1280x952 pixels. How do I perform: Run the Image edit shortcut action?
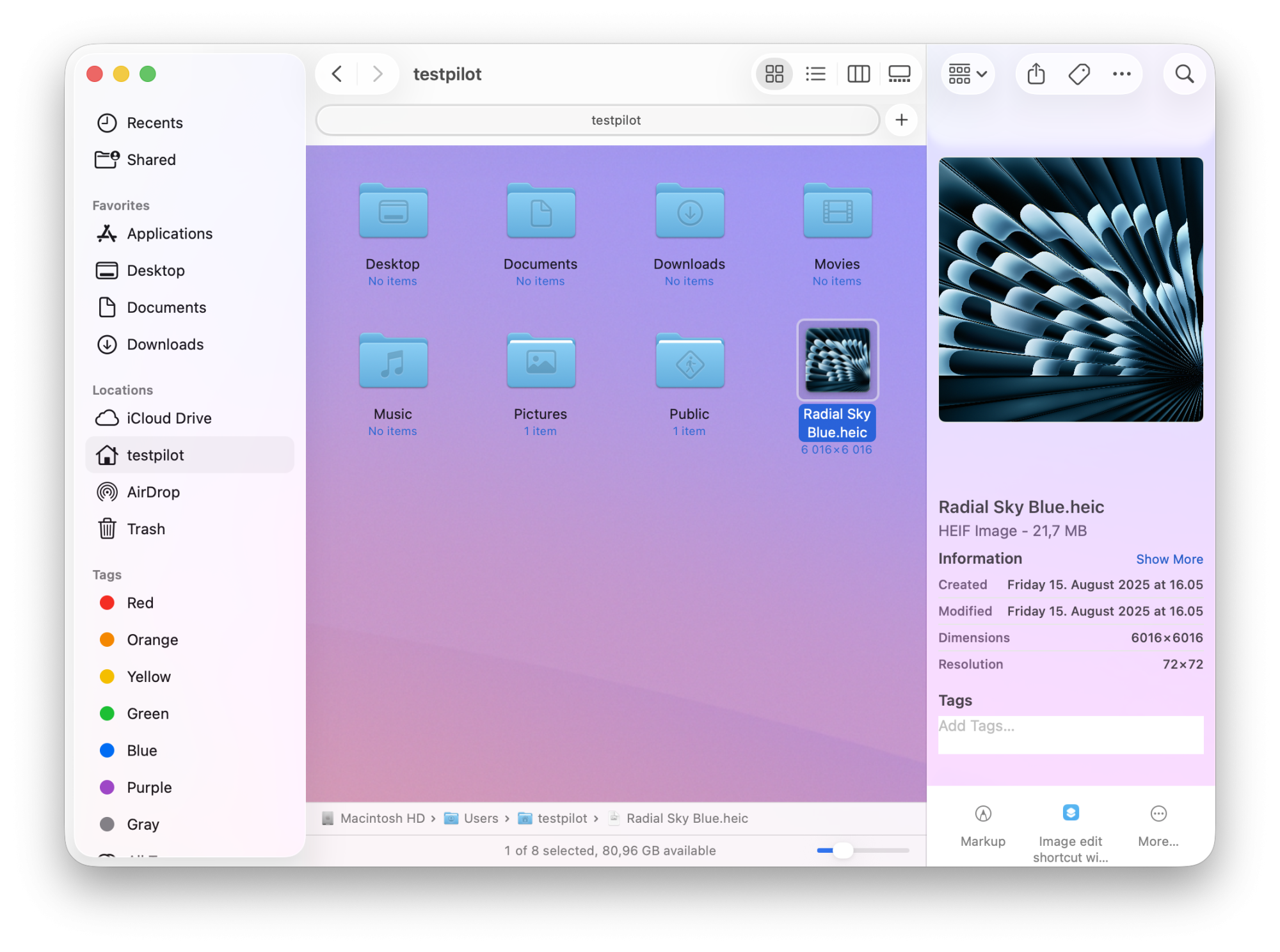(x=1070, y=813)
